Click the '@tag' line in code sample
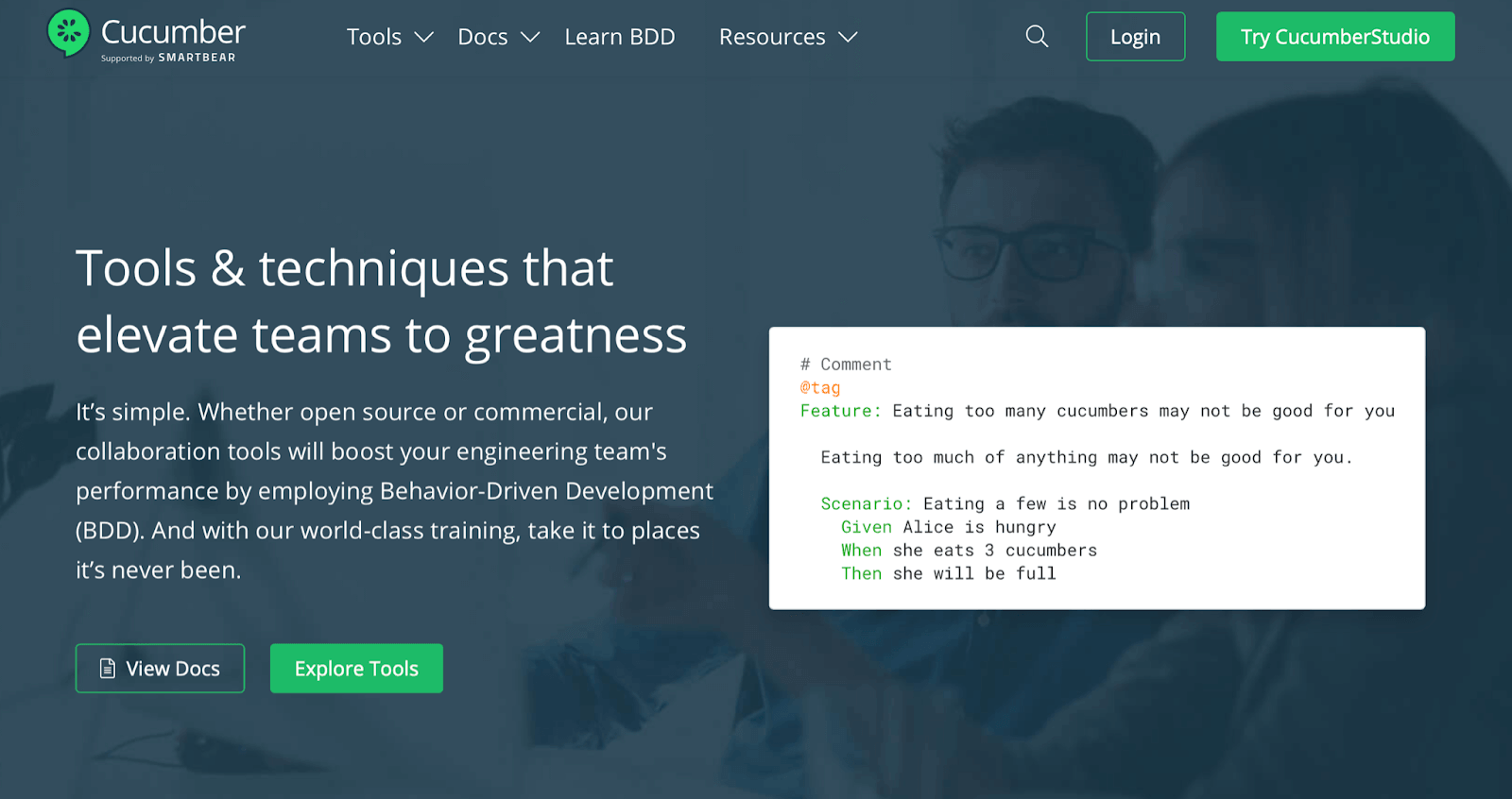Screen dimensions: 1512x799 pos(820,387)
